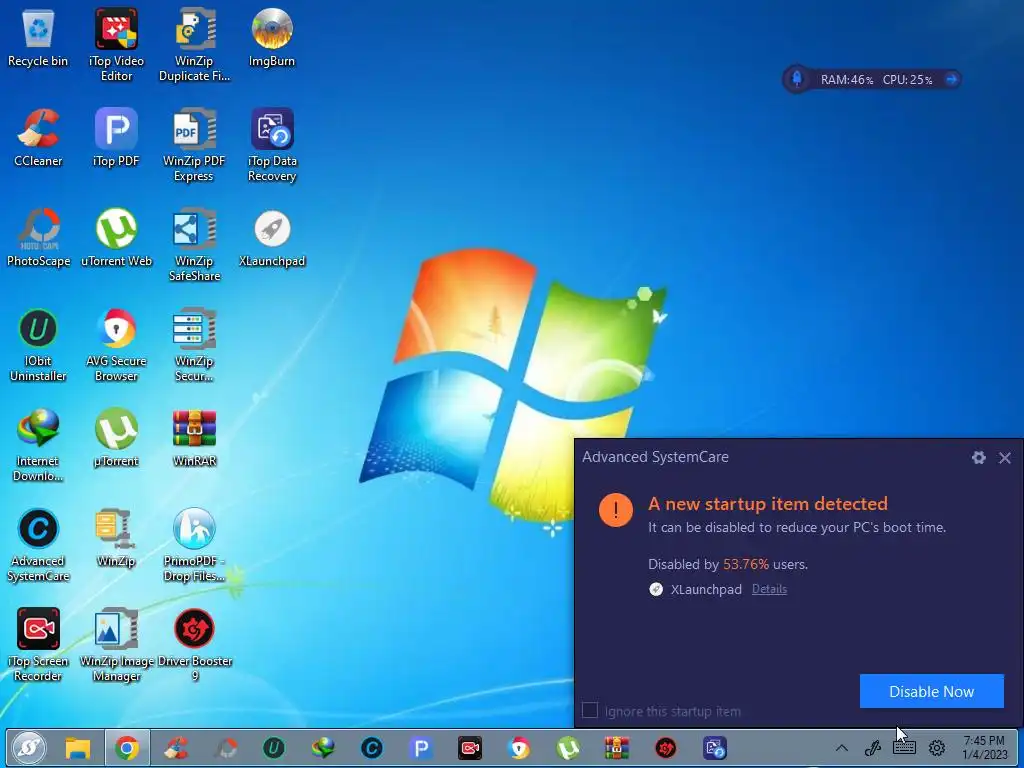This screenshot has width=1024, height=768.
Task: Click the Advanced SystemCare desktop shortcut
Action: tap(38, 545)
